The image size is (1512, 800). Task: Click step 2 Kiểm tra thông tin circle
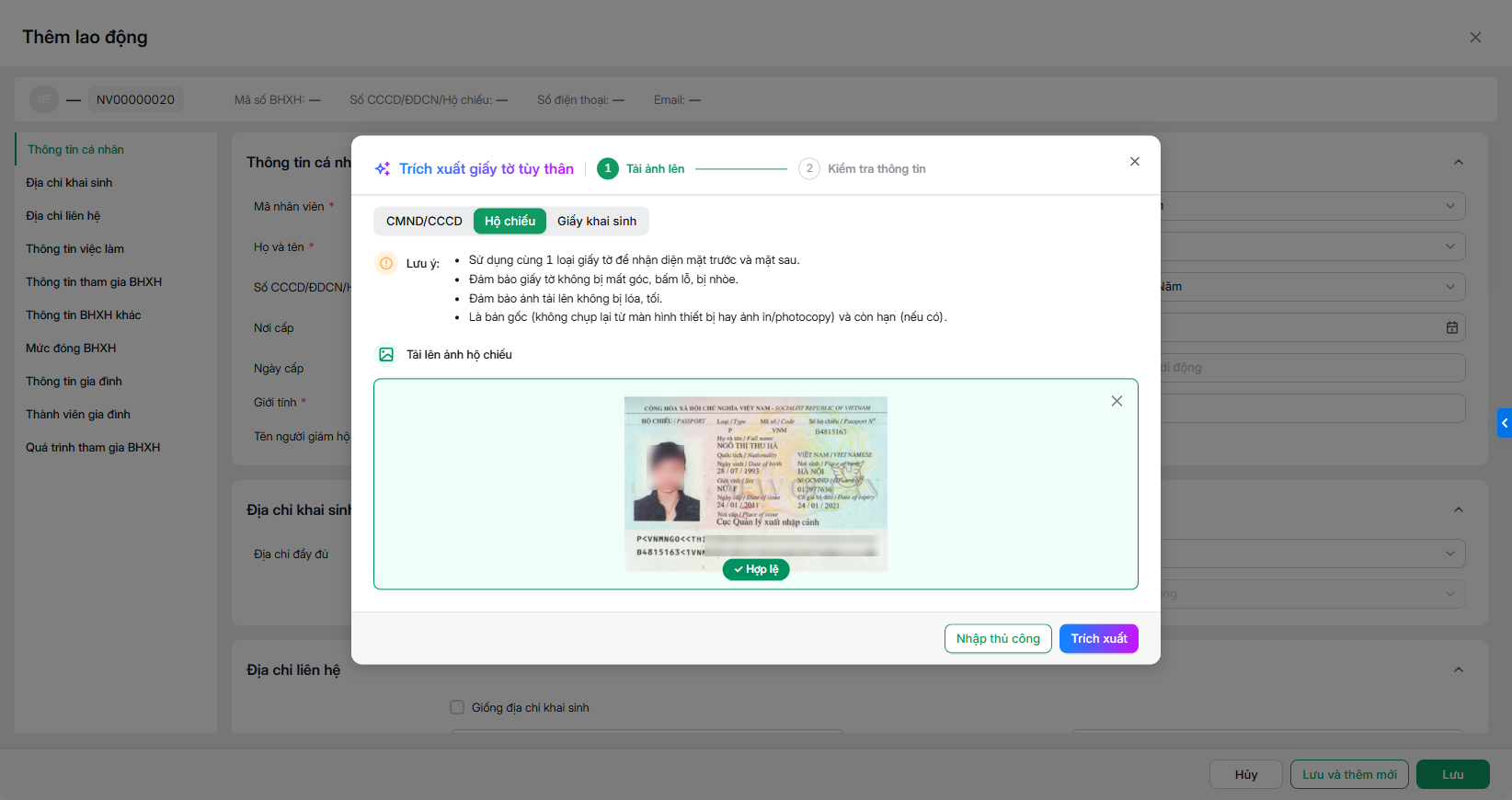tap(809, 168)
